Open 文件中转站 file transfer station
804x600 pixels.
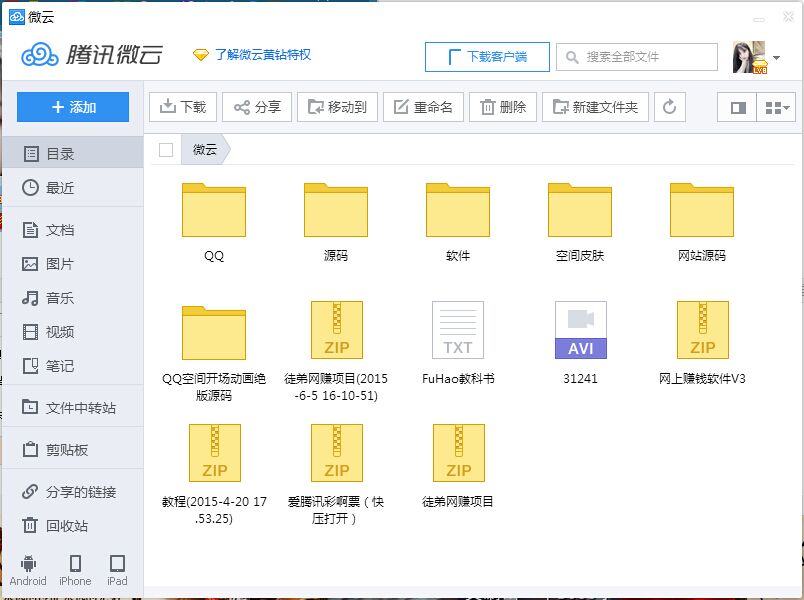(72, 408)
